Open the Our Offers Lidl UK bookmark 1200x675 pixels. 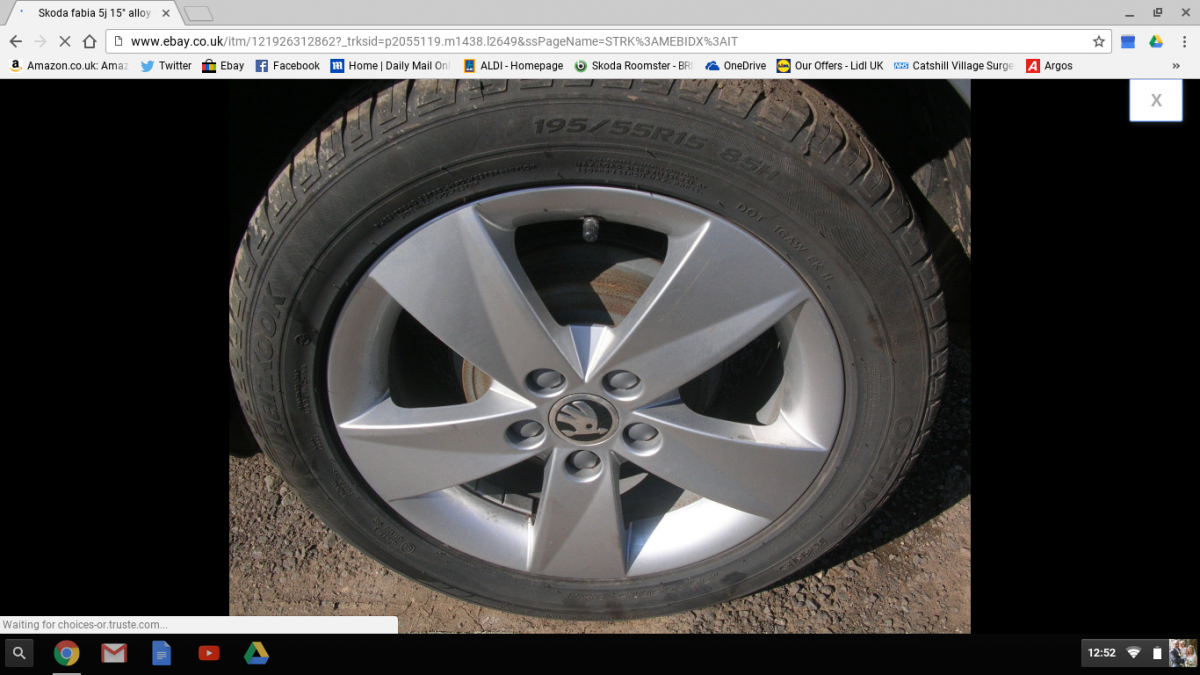pyautogui.click(x=830, y=66)
